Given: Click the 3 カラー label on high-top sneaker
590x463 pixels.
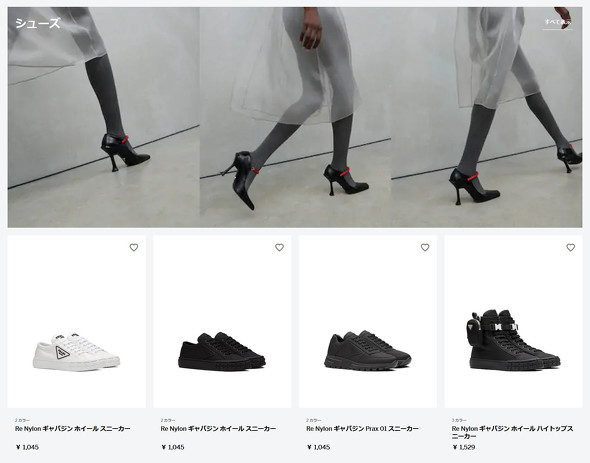Looking at the screenshot, I should (459, 420).
